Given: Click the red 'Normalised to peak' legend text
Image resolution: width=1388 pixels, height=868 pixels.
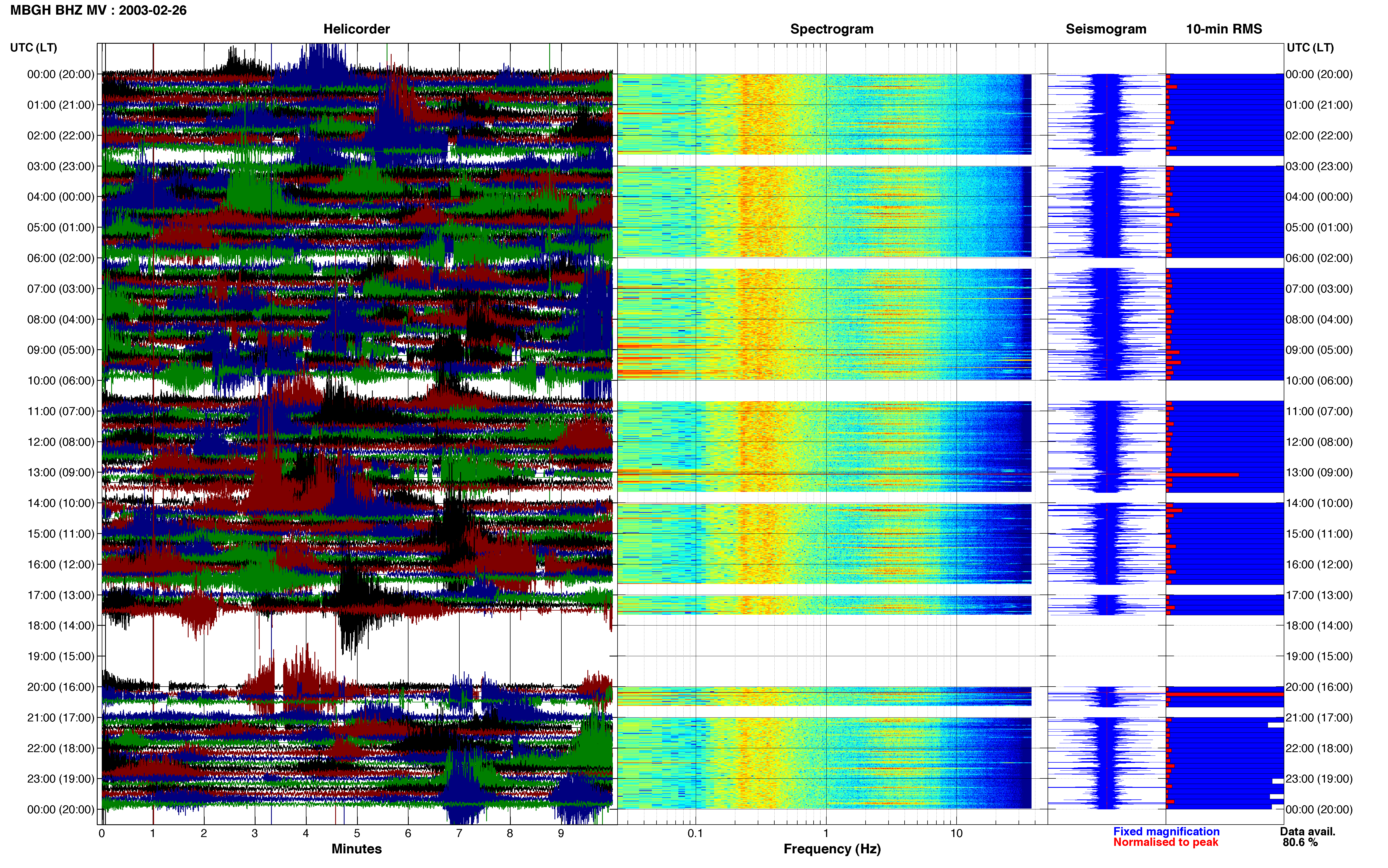Looking at the screenshot, I should coord(1165,842).
